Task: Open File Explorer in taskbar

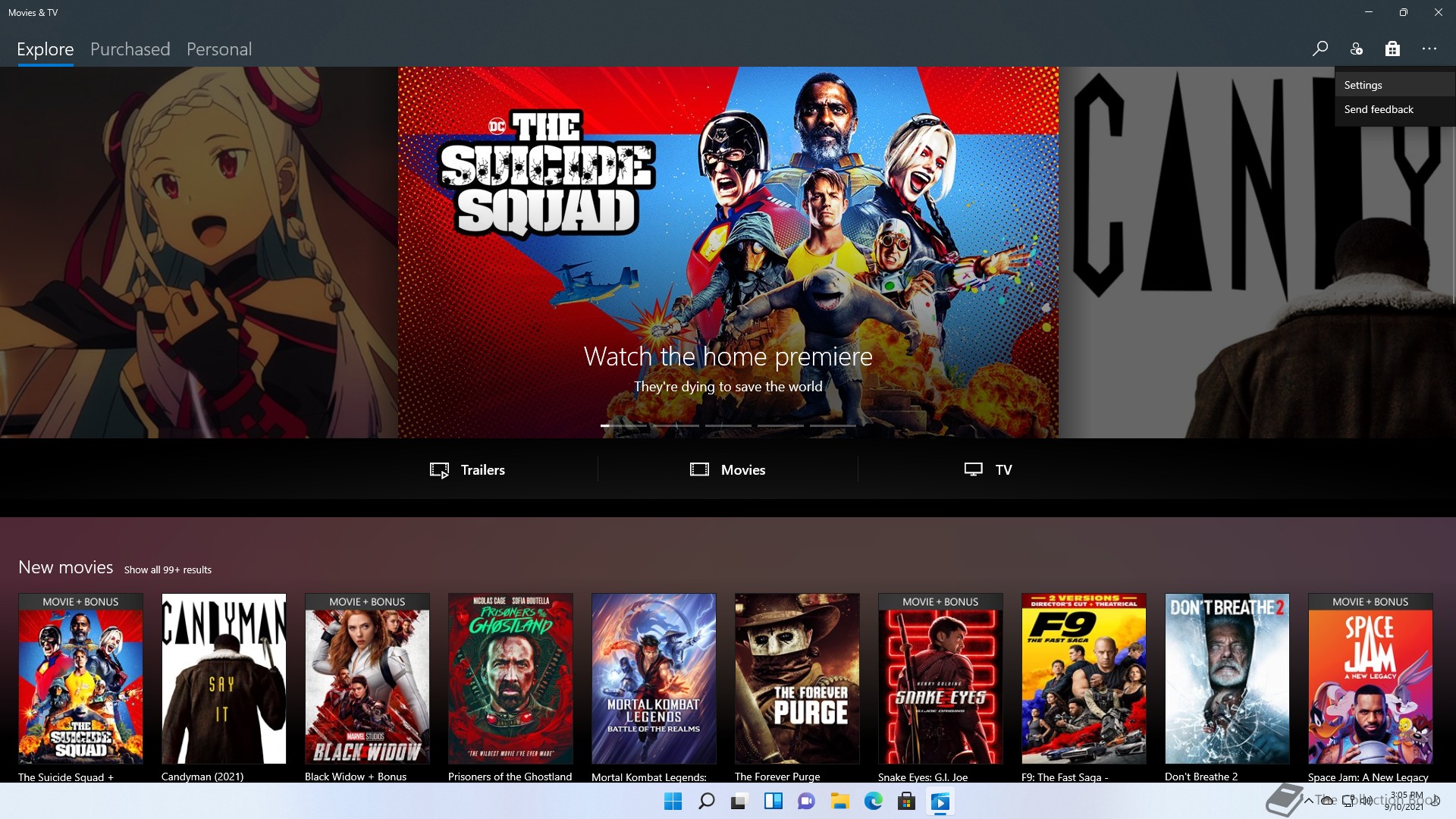Action: [839, 802]
